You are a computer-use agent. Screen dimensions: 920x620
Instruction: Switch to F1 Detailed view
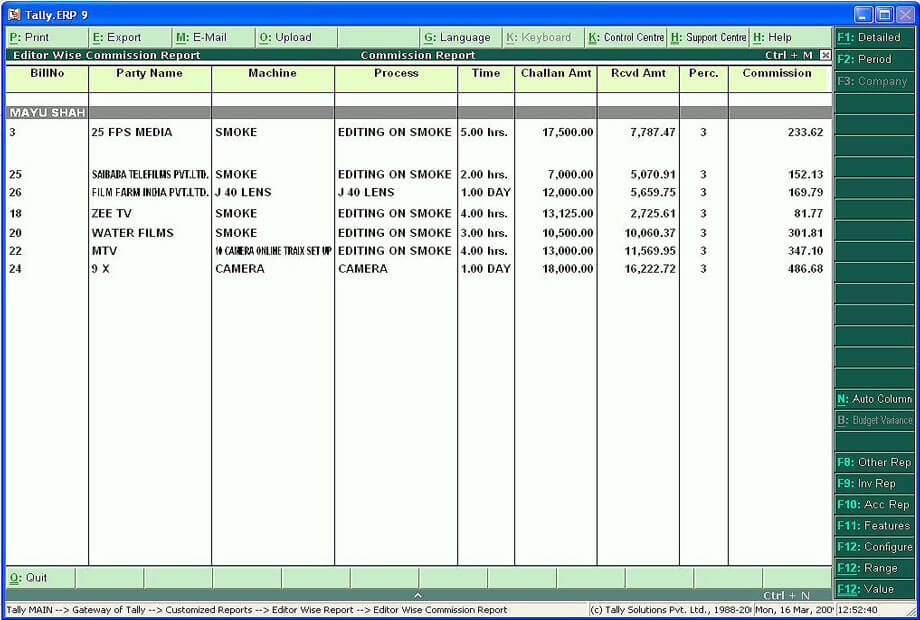874,38
